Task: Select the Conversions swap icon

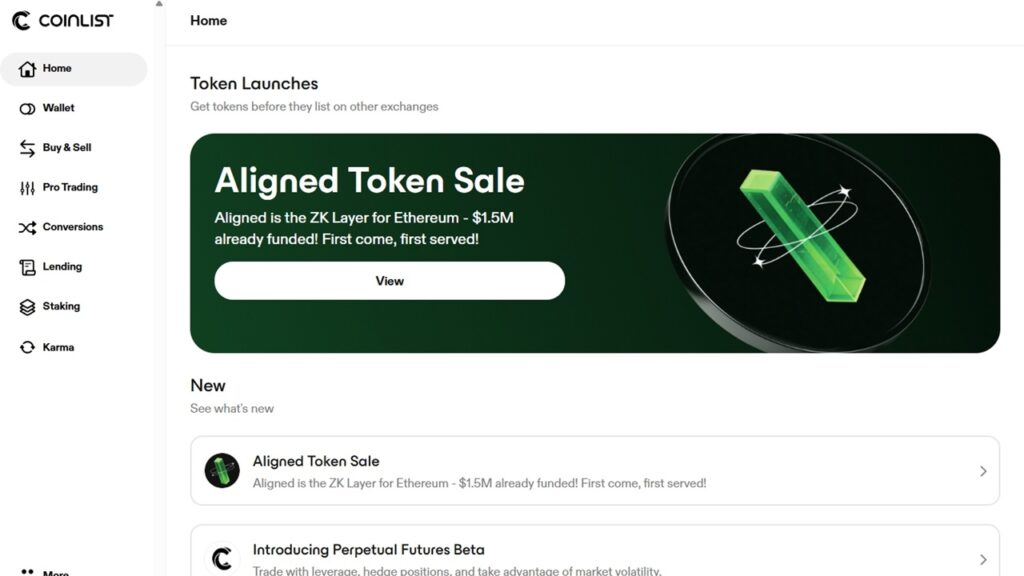Action: click(x=28, y=227)
